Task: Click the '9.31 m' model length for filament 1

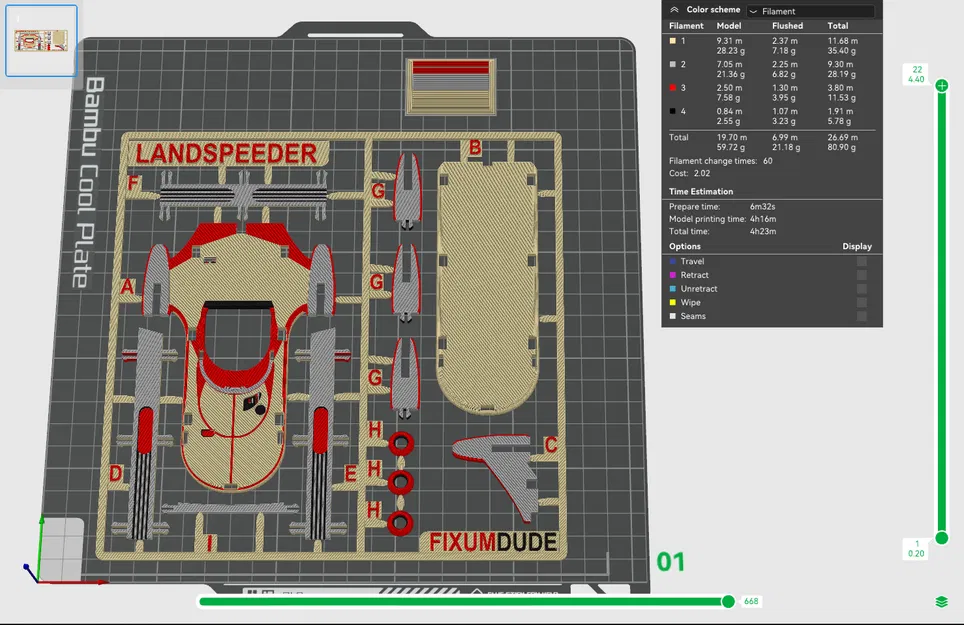Action: tap(729, 41)
